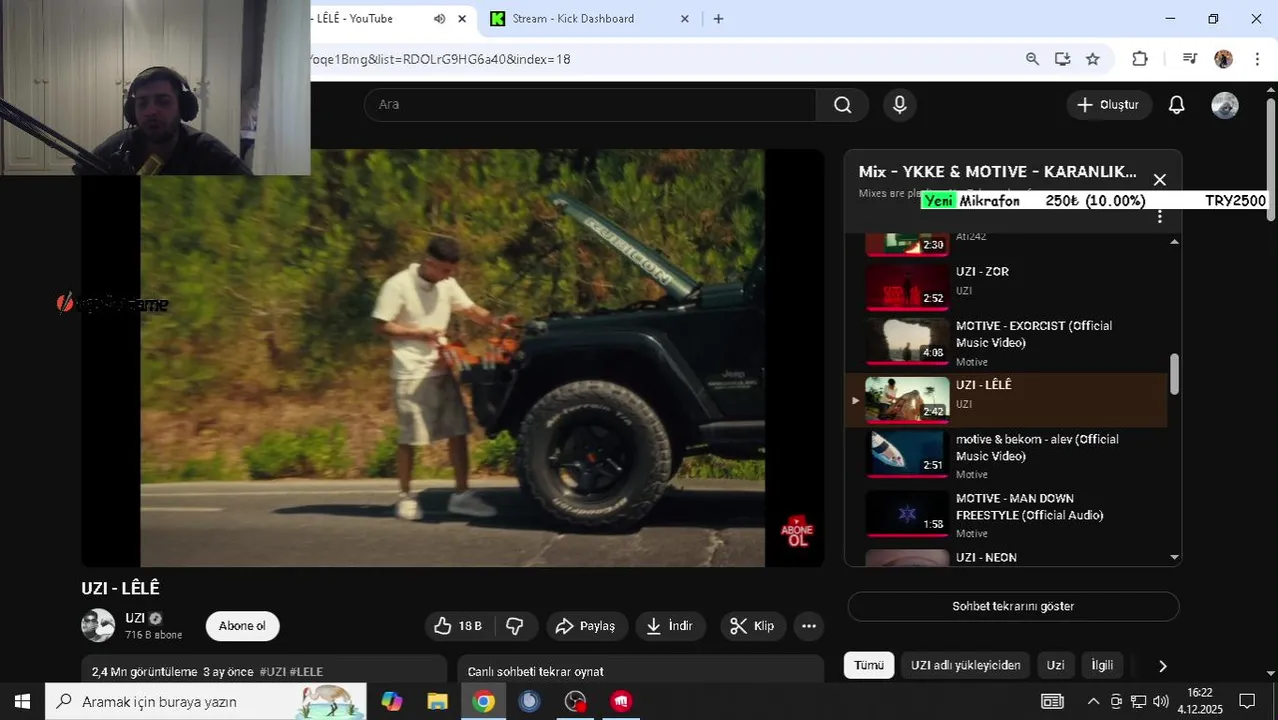Close the Stream - Kick Dashboard tab
The width and height of the screenshot is (1278, 720).
coord(685,19)
